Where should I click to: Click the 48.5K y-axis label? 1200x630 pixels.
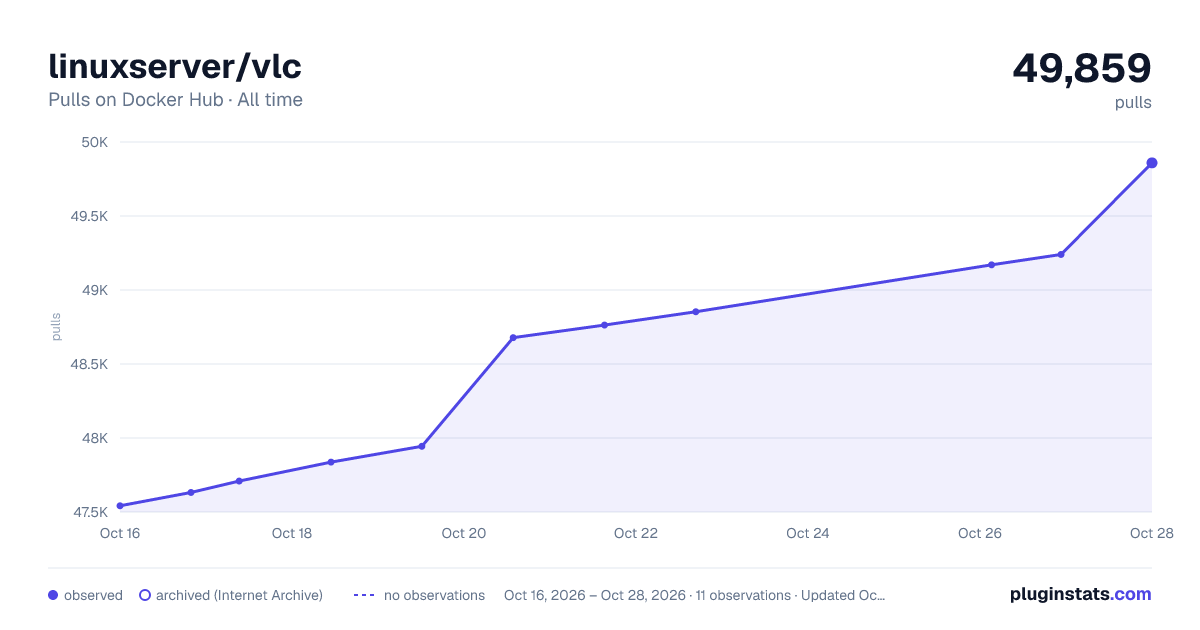coord(88,364)
